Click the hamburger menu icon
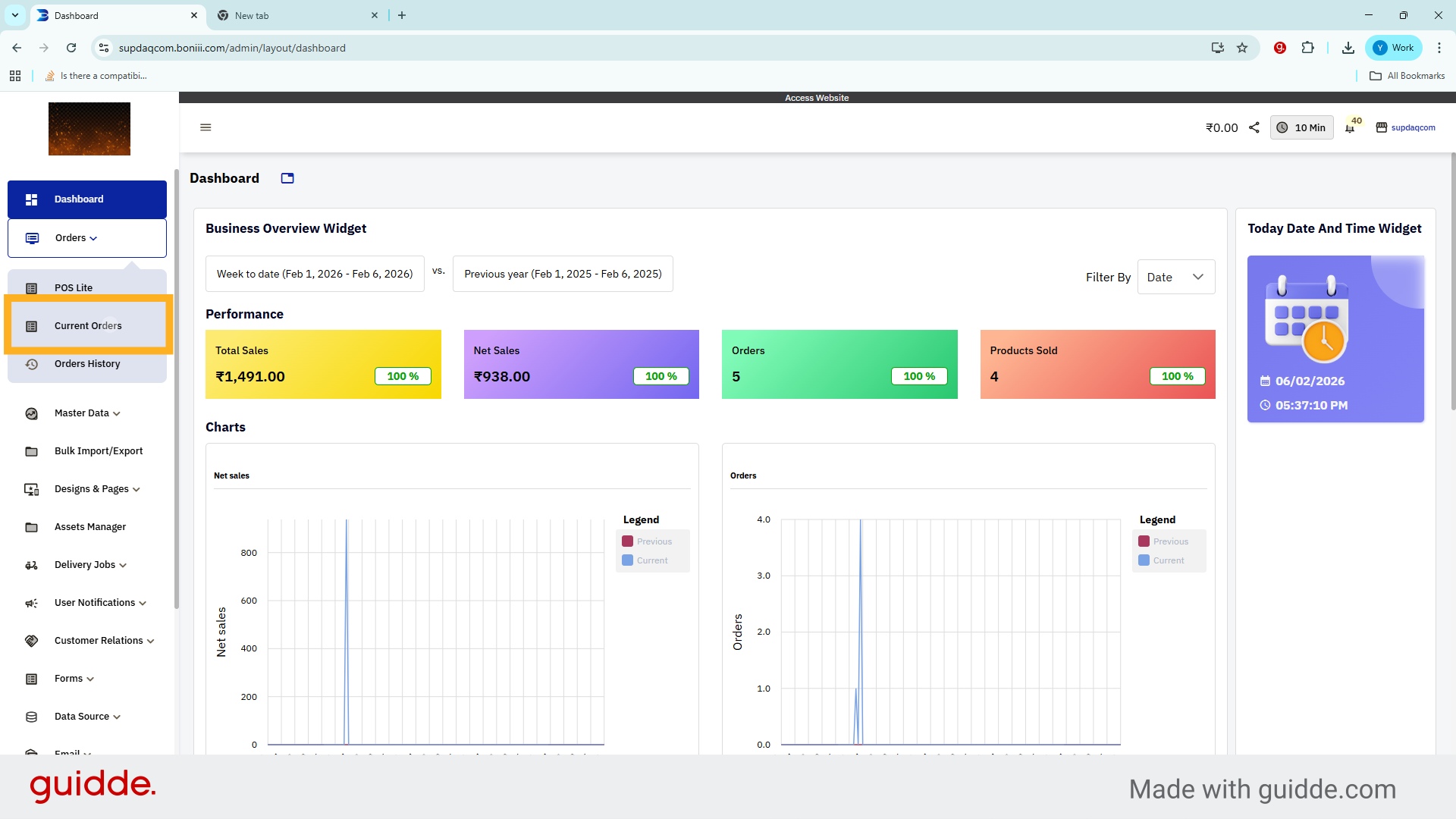The width and height of the screenshot is (1456, 819). tap(206, 127)
